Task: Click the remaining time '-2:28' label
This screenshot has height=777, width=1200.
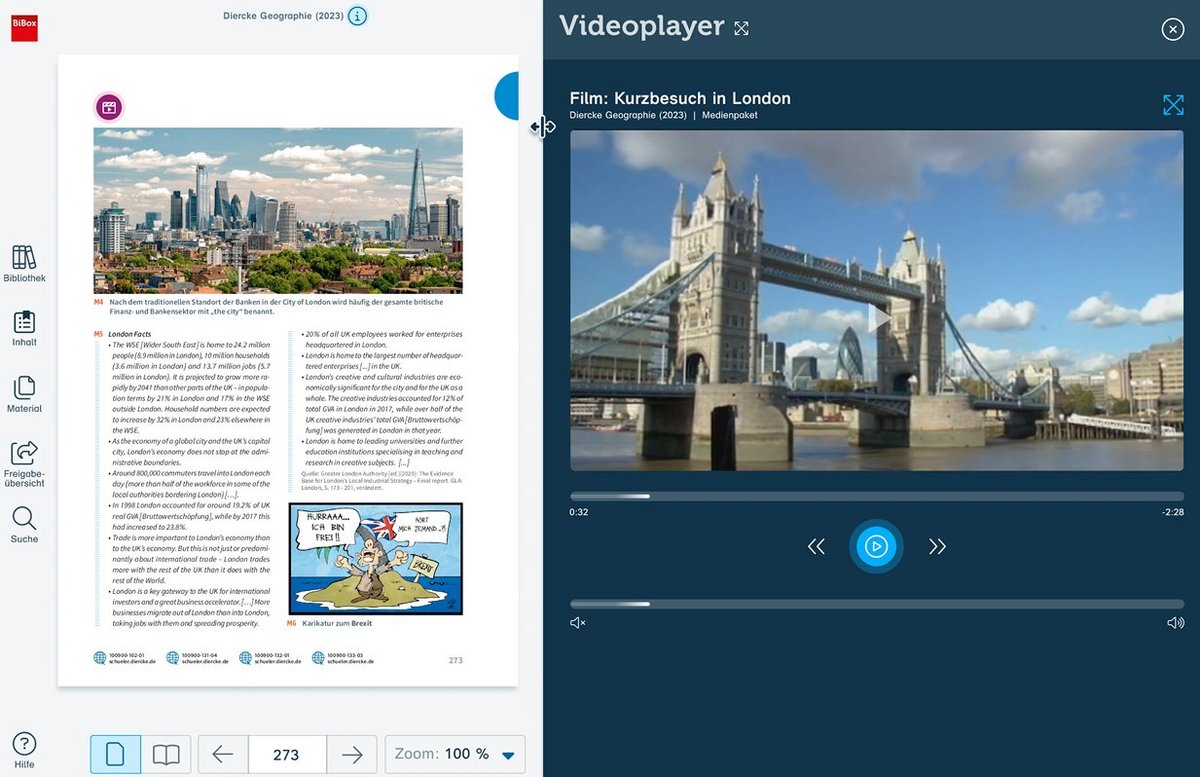Action: point(1172,512)
